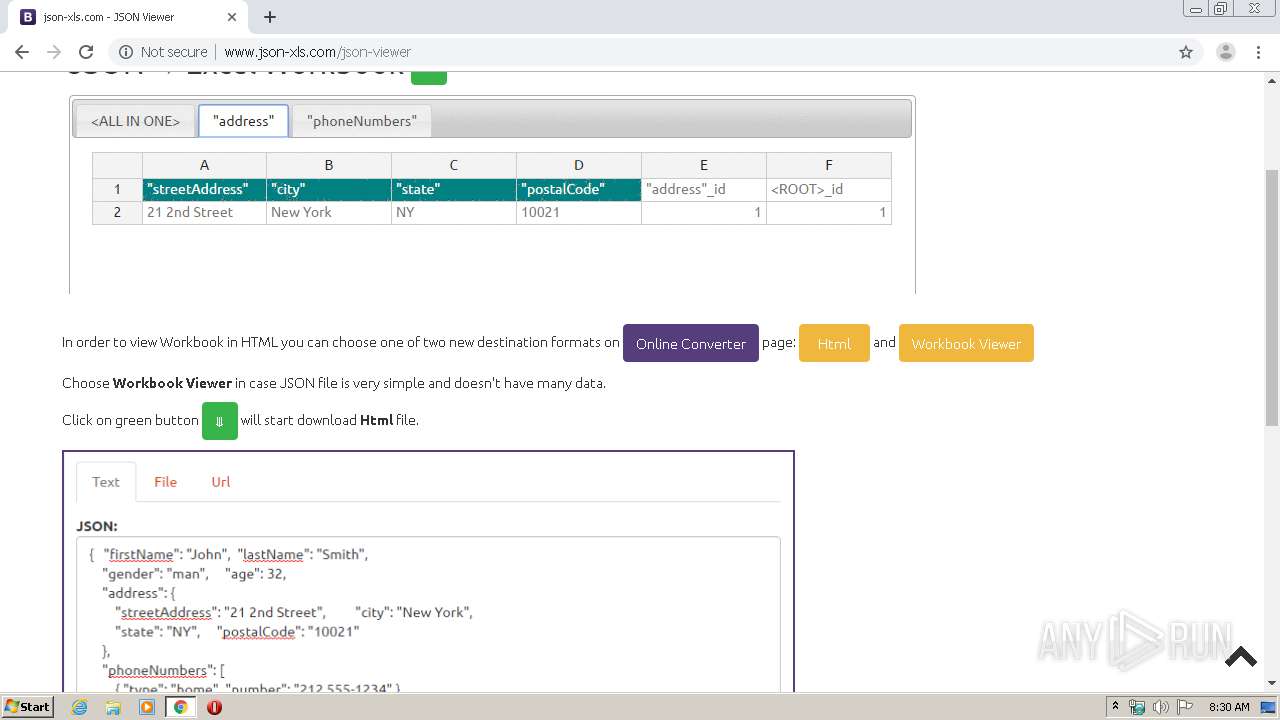Image resolution: width=1280 pixels, height=720 pixels.
Task: Click the red security taskbar icon
Action: pyautogui.click(x=214, y=707)
